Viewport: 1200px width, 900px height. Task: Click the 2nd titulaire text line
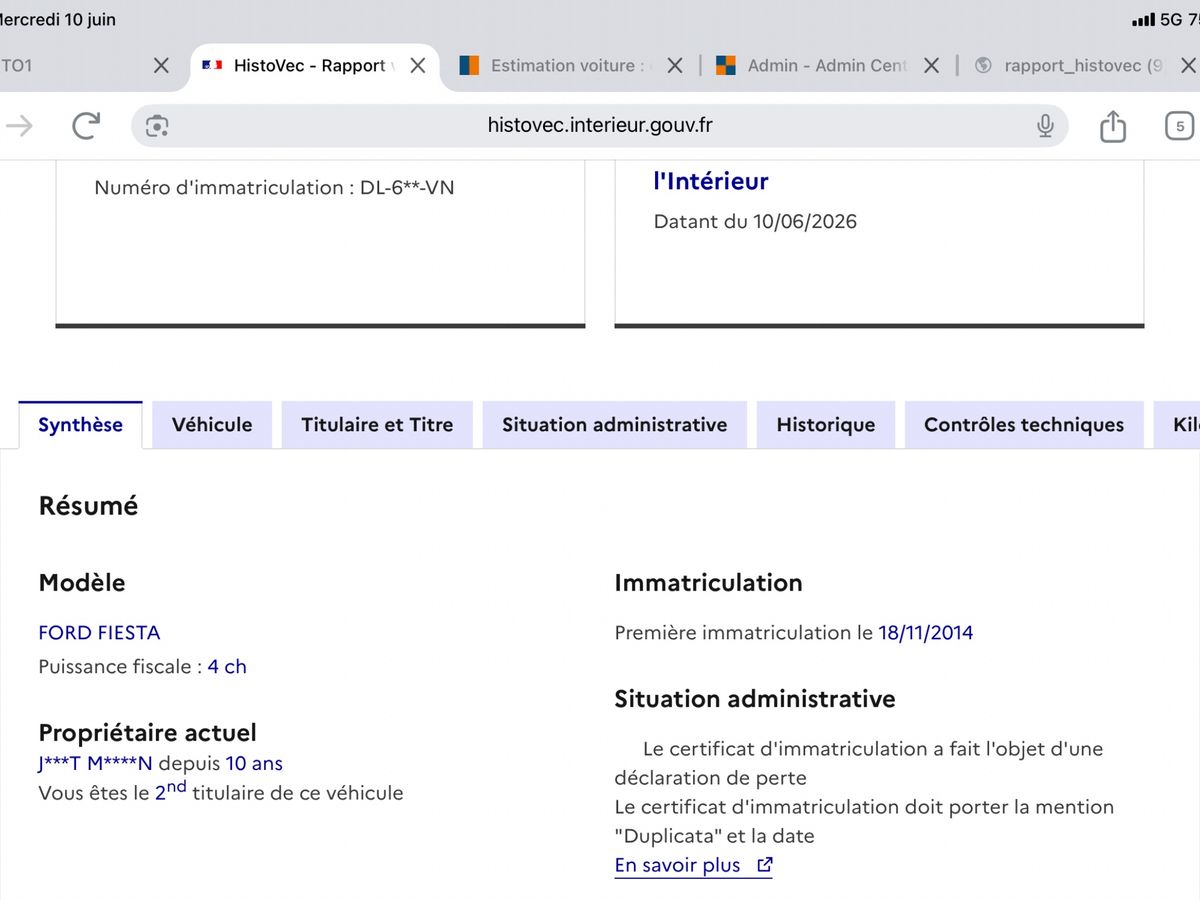tap(221, 793)
